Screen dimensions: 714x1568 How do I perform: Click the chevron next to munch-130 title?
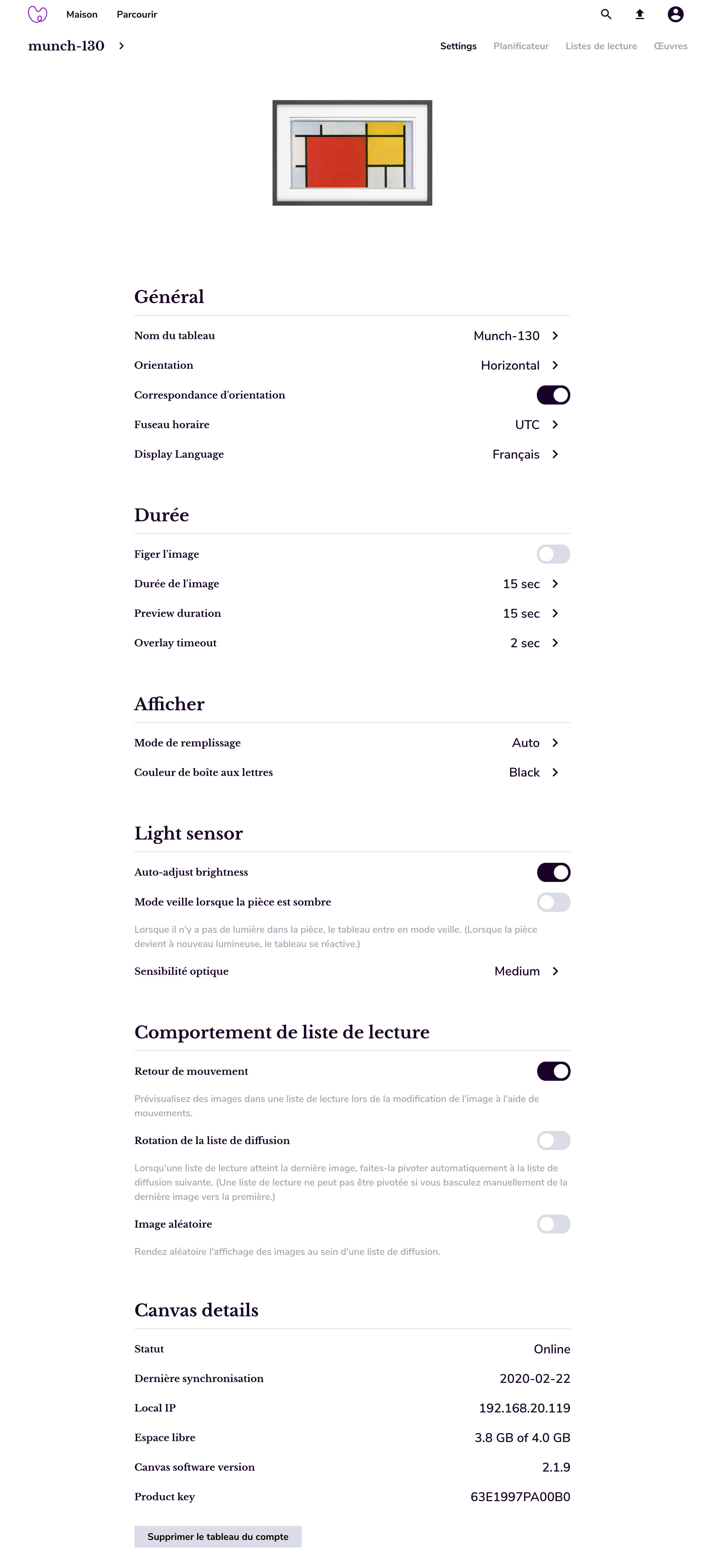122,46
